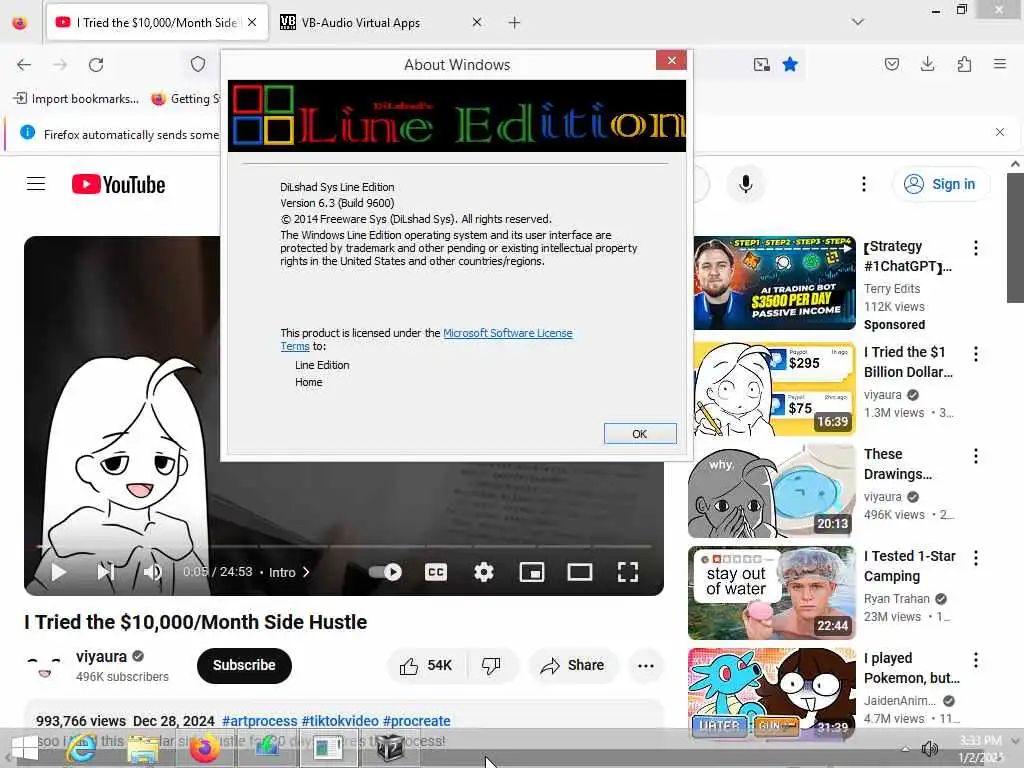Open the These Drawings video thumbnail
This screenshot has height=768, width=1024.
[772, 491]
